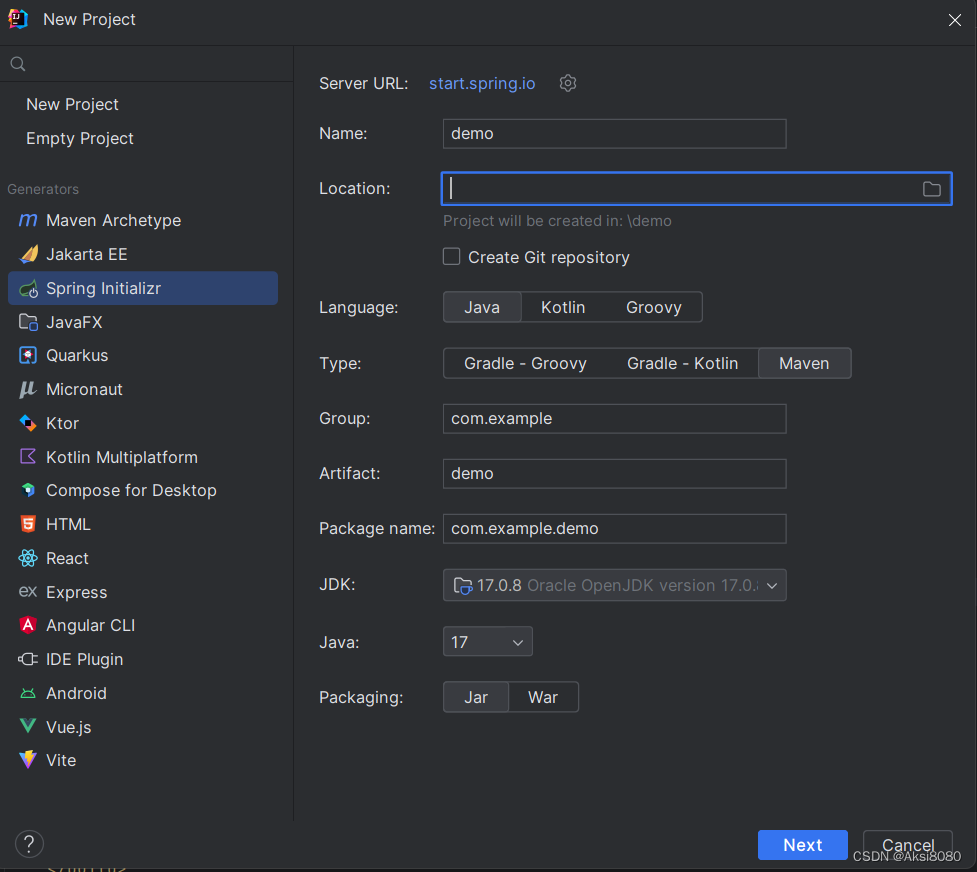Choose Gradle - Groovy build type
977x872 pixels.
tap(525, 363)
